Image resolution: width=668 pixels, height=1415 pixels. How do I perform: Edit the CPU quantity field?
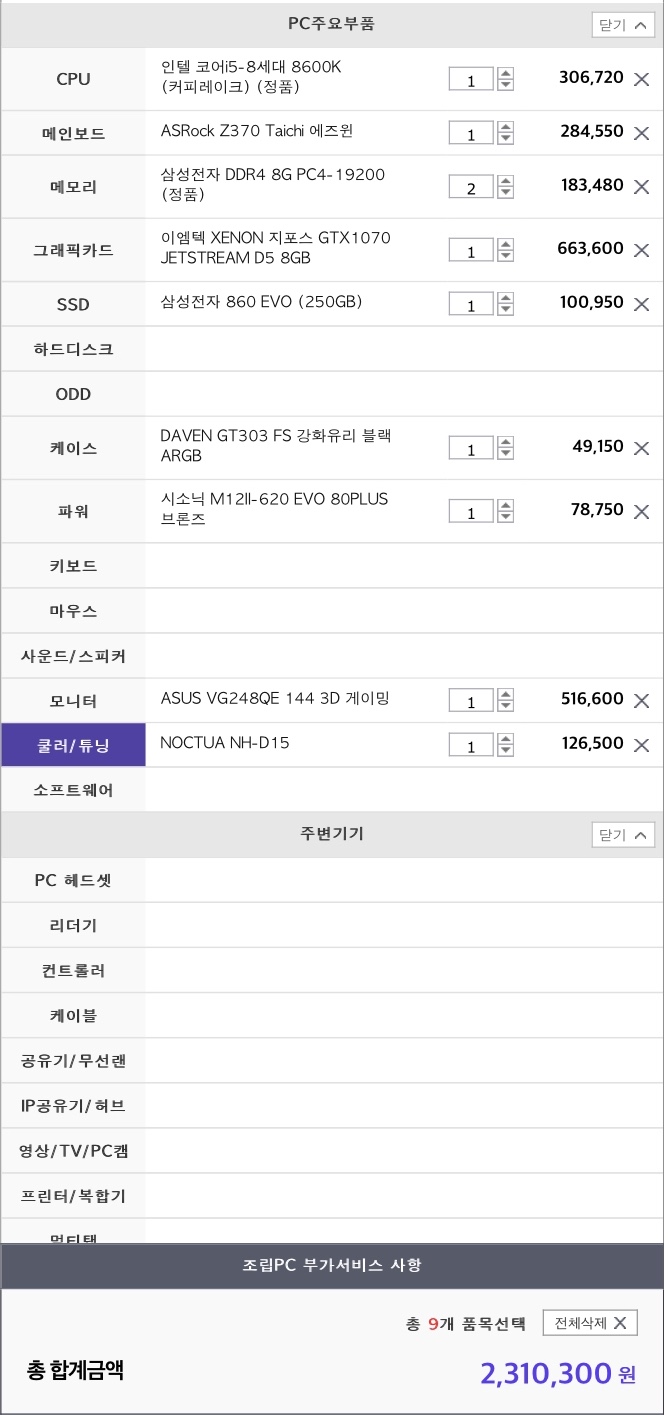(471, 80)
